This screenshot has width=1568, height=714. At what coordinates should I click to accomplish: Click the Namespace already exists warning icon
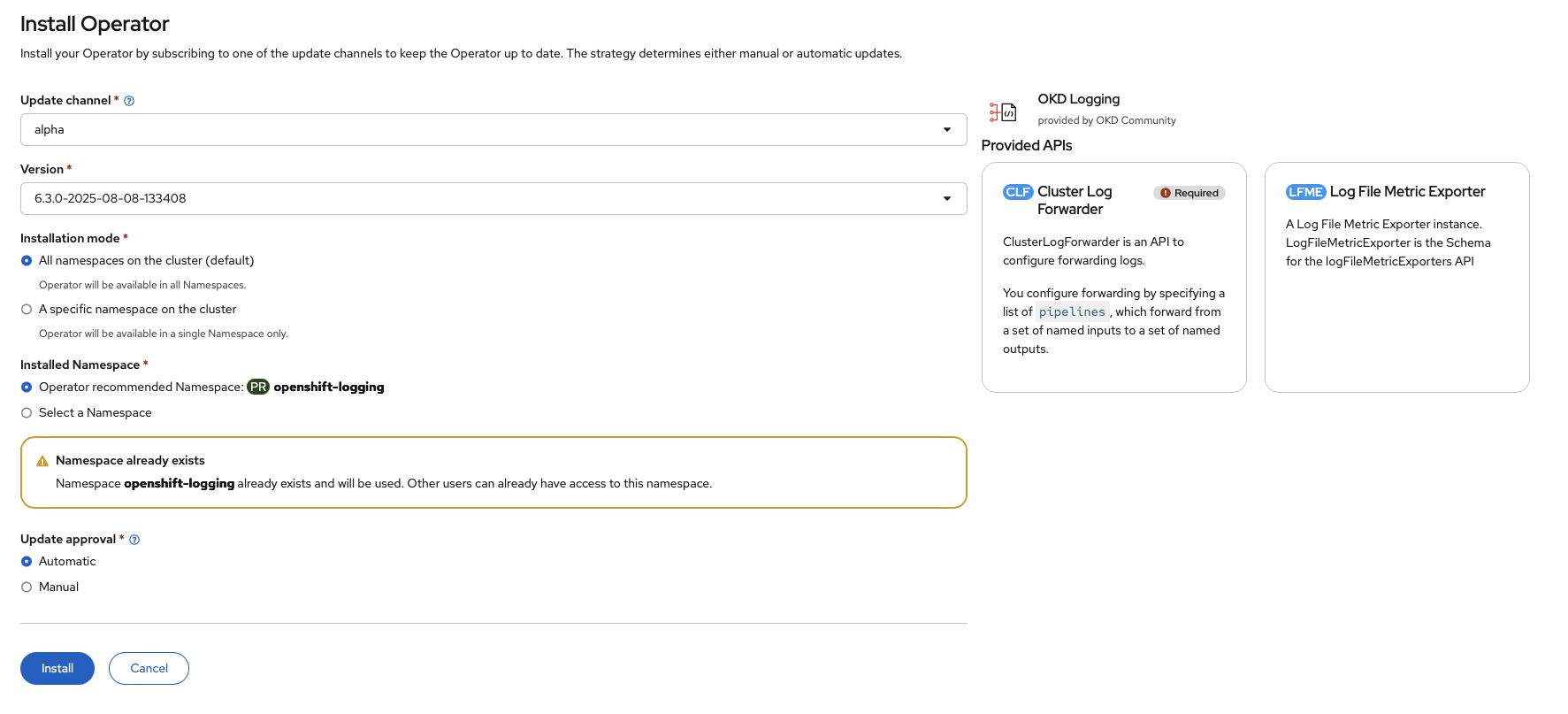pyautogui.click(x=42, y=461)
